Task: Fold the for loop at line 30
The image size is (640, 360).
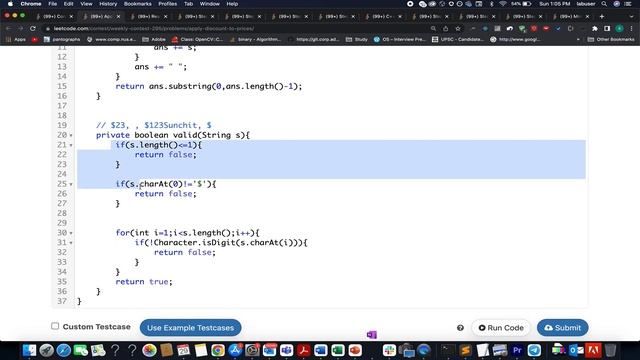Action: click(x=71, y=233)
